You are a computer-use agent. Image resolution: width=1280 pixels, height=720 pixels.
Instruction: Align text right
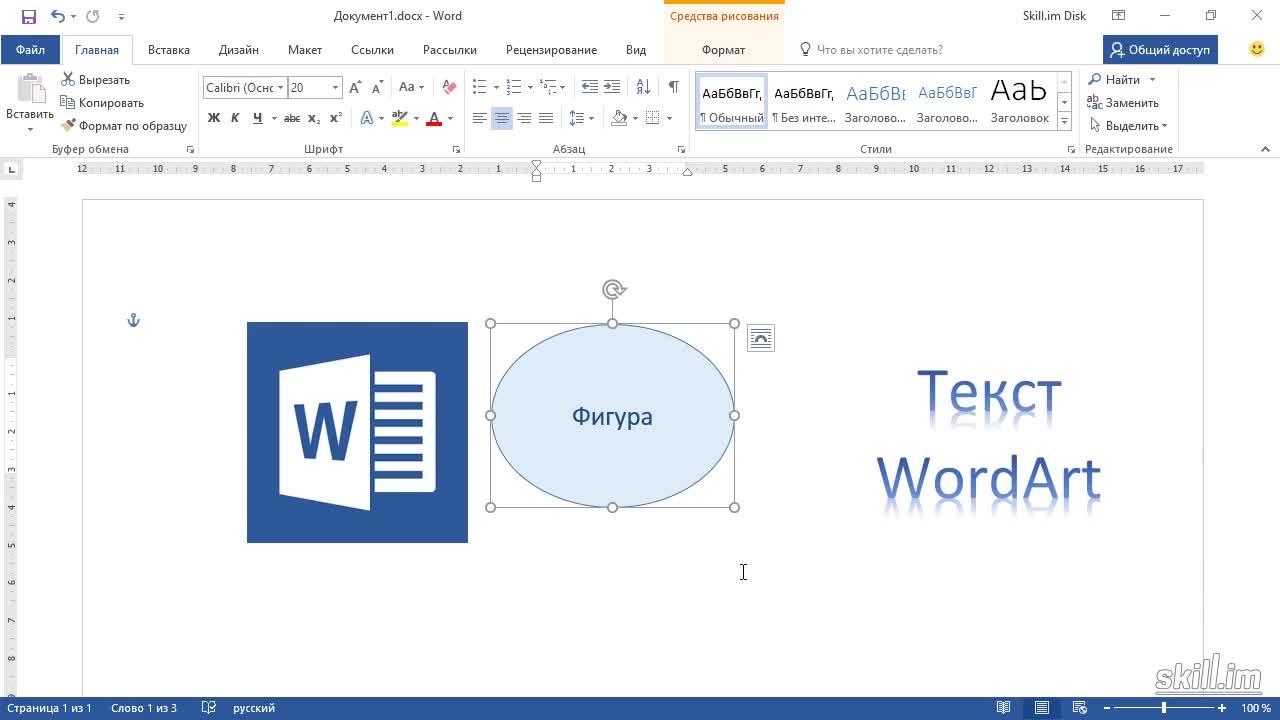(x=524, y=118)
